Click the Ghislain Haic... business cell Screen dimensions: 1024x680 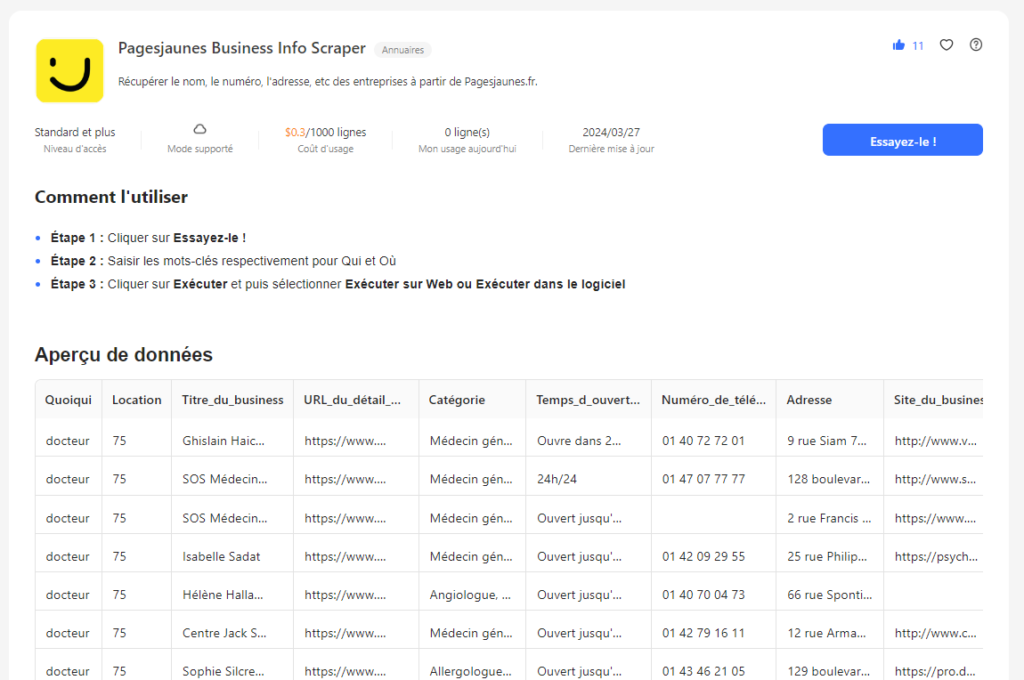pos(232,441)
